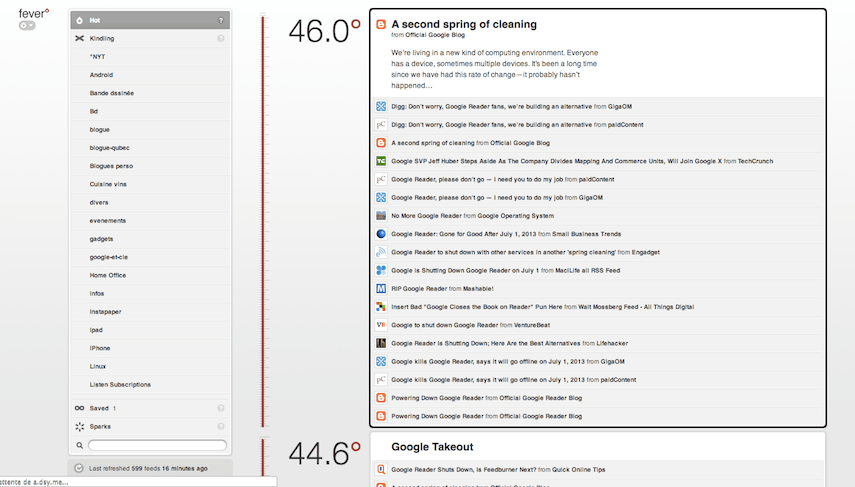Click the Sparks icon in sidebar
The image size is (855, 487).
click(x=79, y=426)
